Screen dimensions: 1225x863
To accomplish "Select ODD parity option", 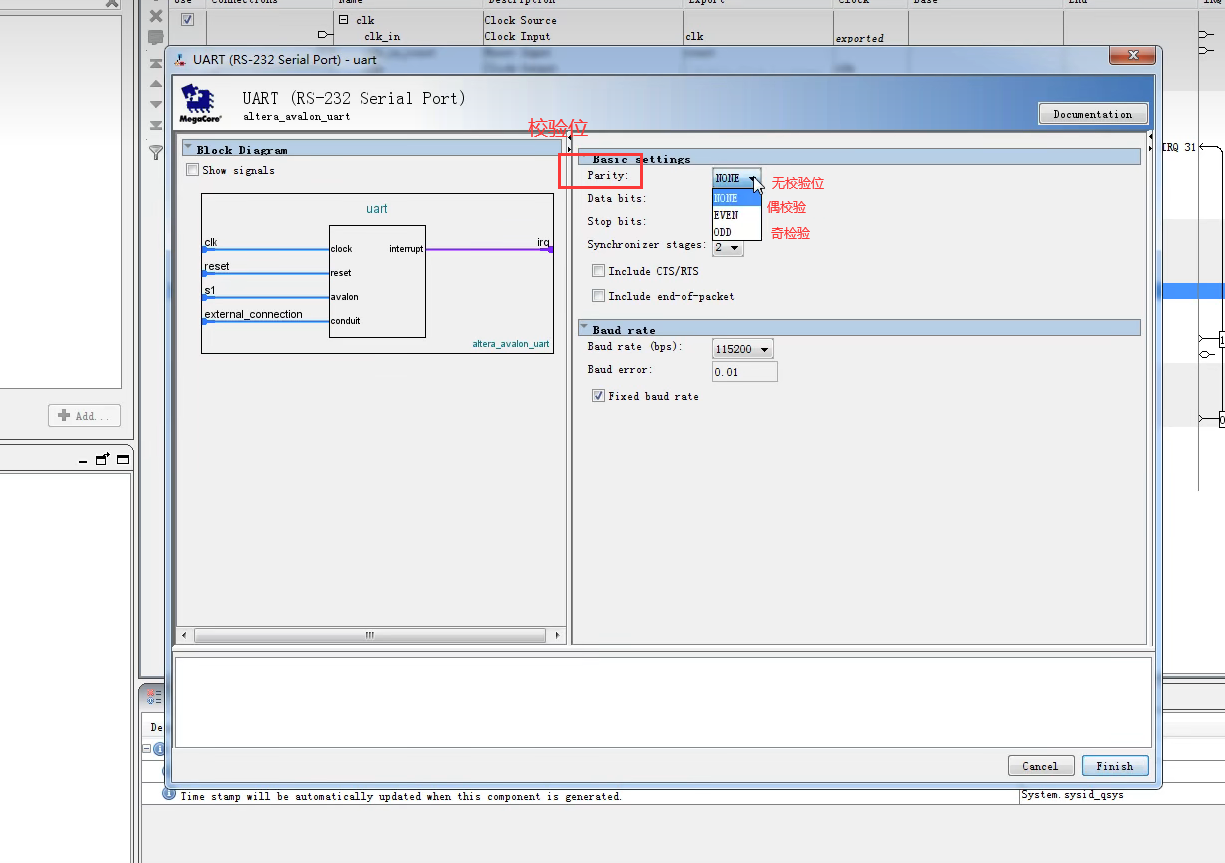I will 737,232.
